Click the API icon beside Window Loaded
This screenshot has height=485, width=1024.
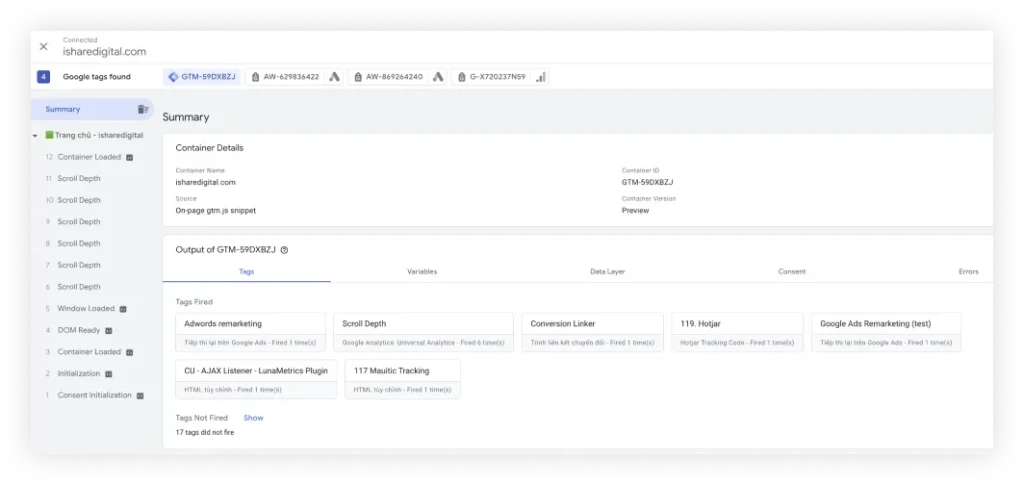point(123,309)
